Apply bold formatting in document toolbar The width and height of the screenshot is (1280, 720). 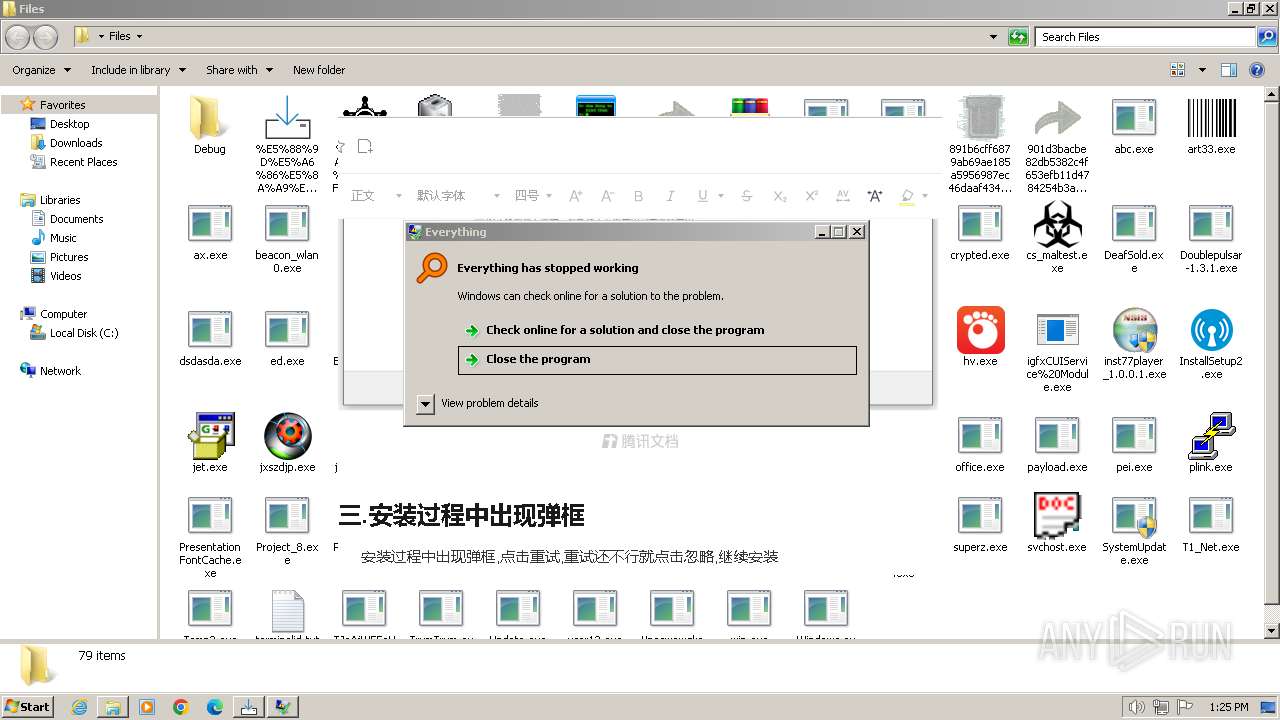638,196
